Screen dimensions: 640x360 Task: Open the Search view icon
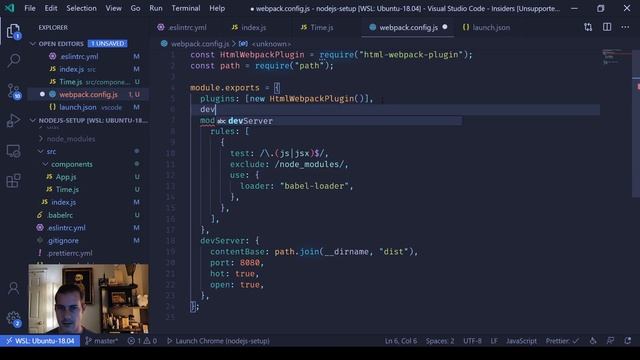(x=13, y=60)
